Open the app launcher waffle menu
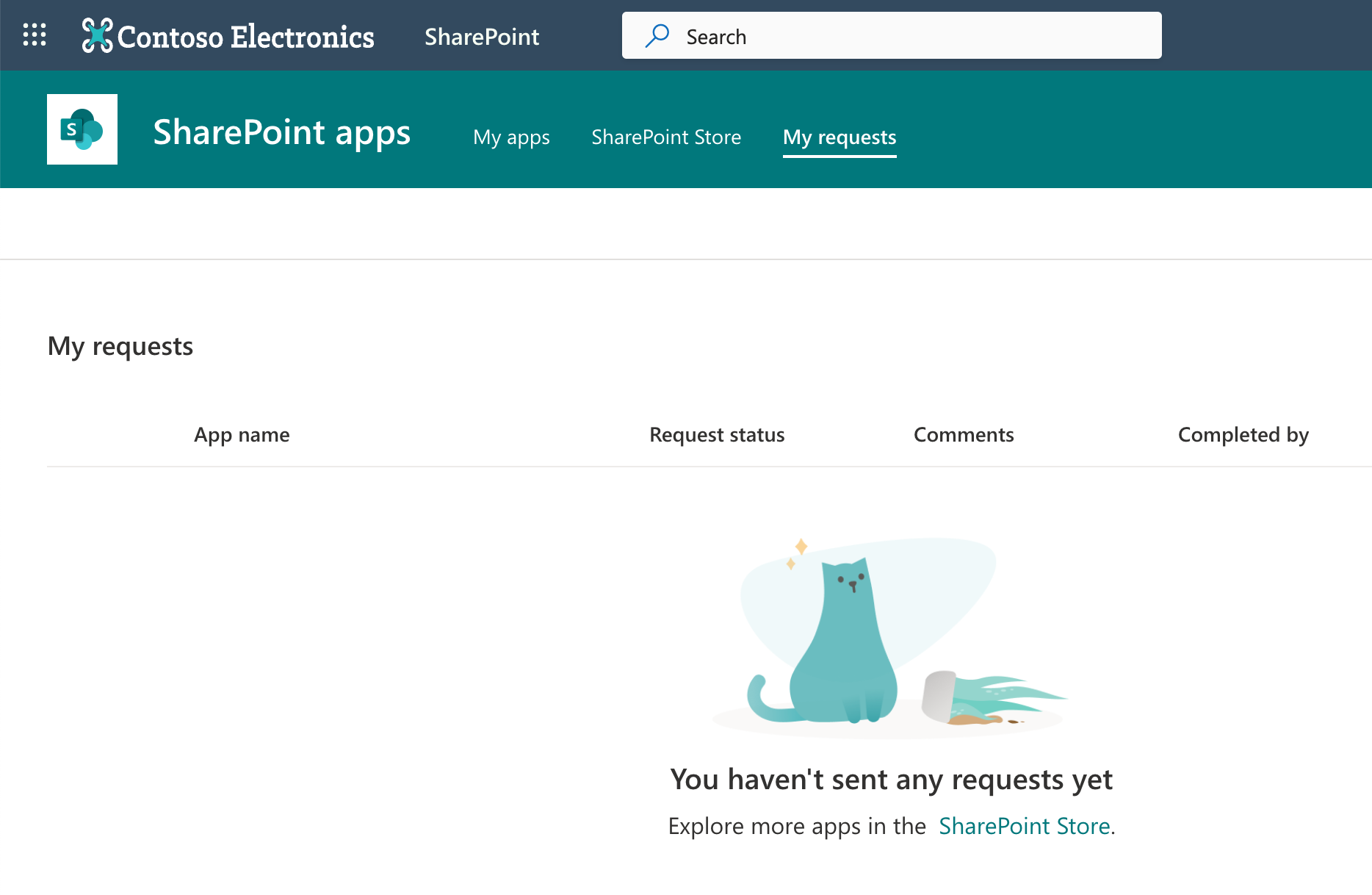 click(x=35, y=35)
